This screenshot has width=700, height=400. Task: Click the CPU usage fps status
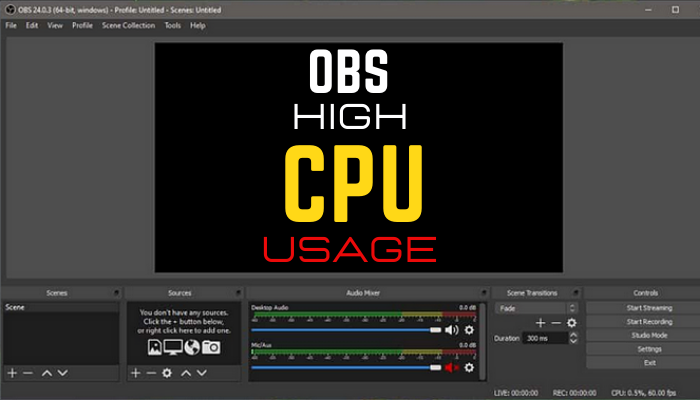coord(643,393)
